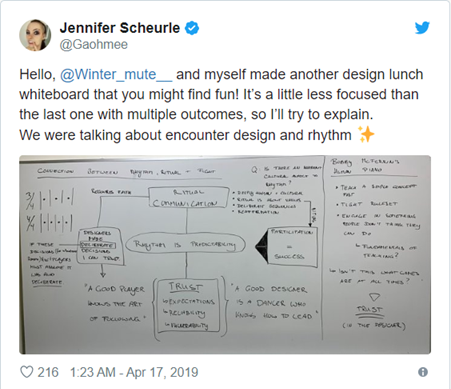Visit the @Gaohmee handle
The image size is (451, 389).
(x=93, y=45)
